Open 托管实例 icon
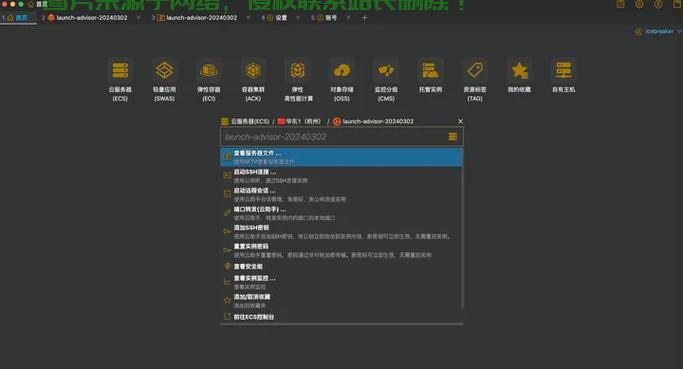 click(x=430, y=70)
